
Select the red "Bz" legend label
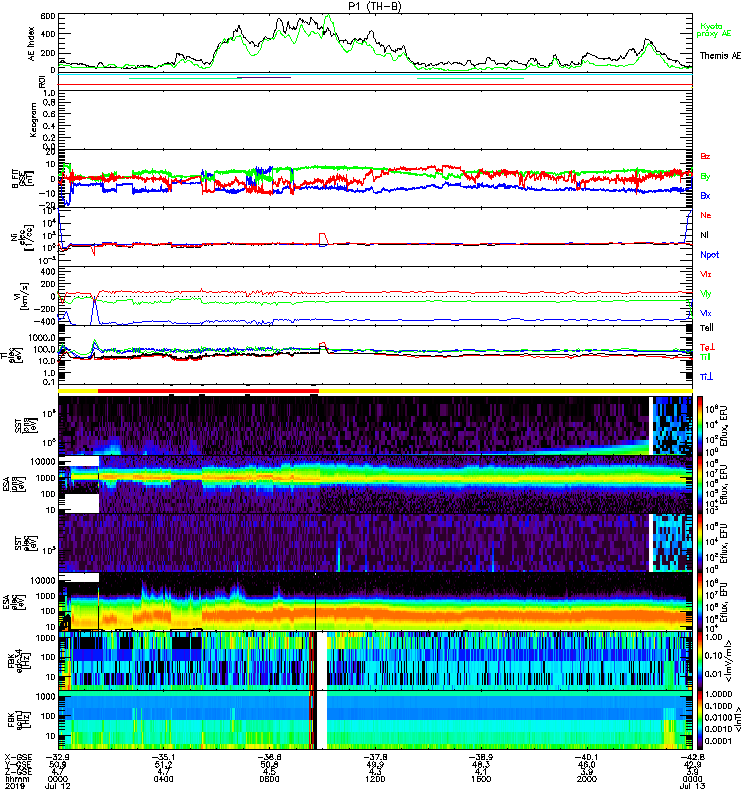coord(705,156)
